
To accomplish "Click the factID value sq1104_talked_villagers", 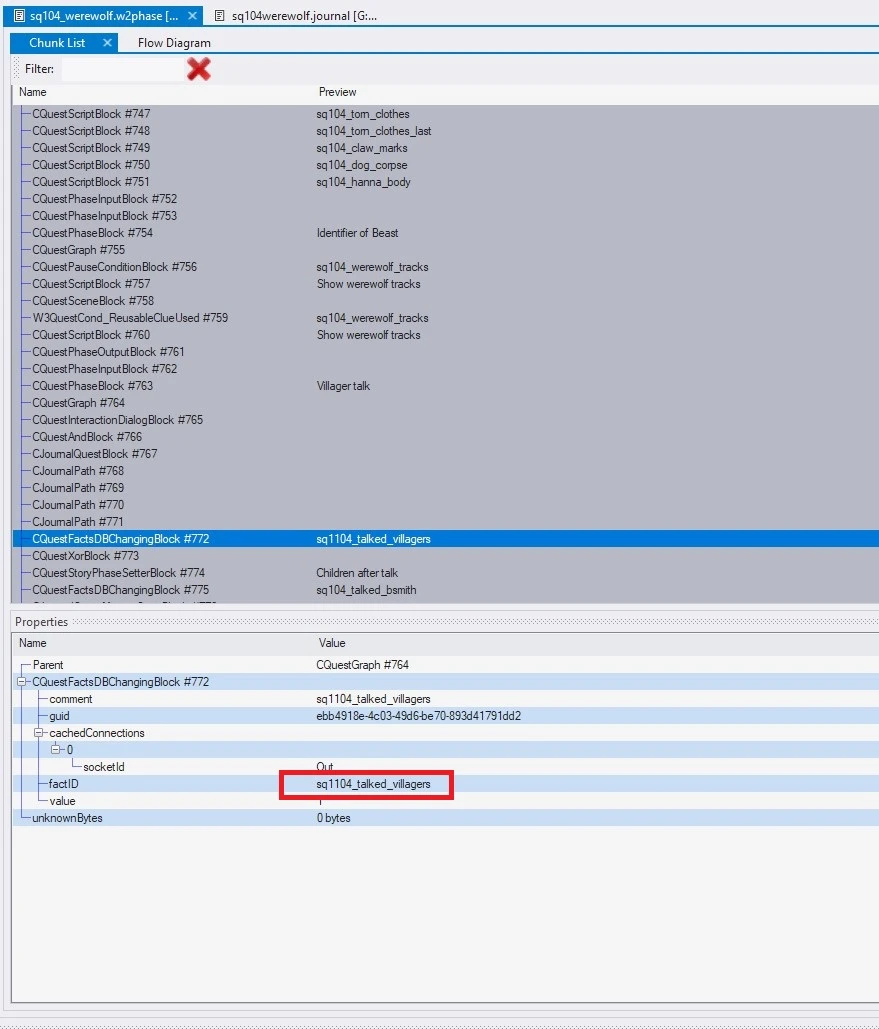I will click(374, 784).
